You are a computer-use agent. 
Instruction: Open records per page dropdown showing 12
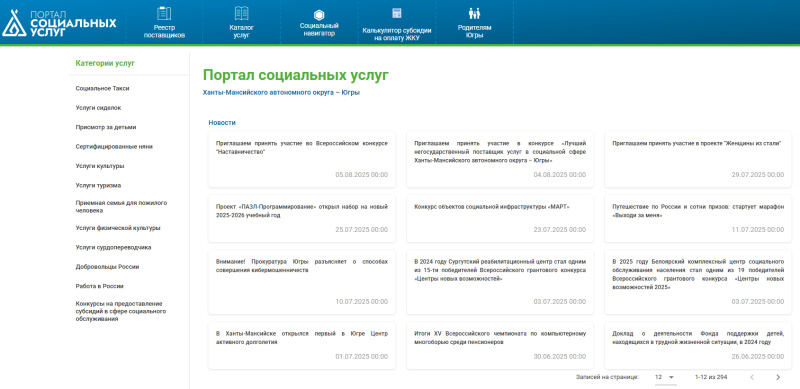tap(665, 377)
